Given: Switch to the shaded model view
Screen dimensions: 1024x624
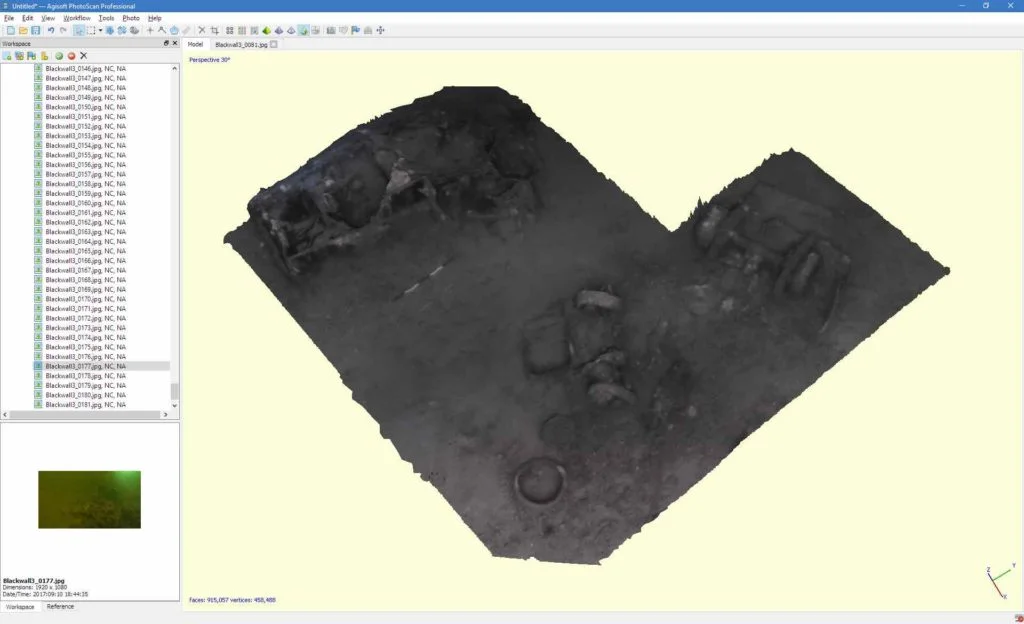Looking at the screenshot, I should pyautogui.click(x=266, y=30).
